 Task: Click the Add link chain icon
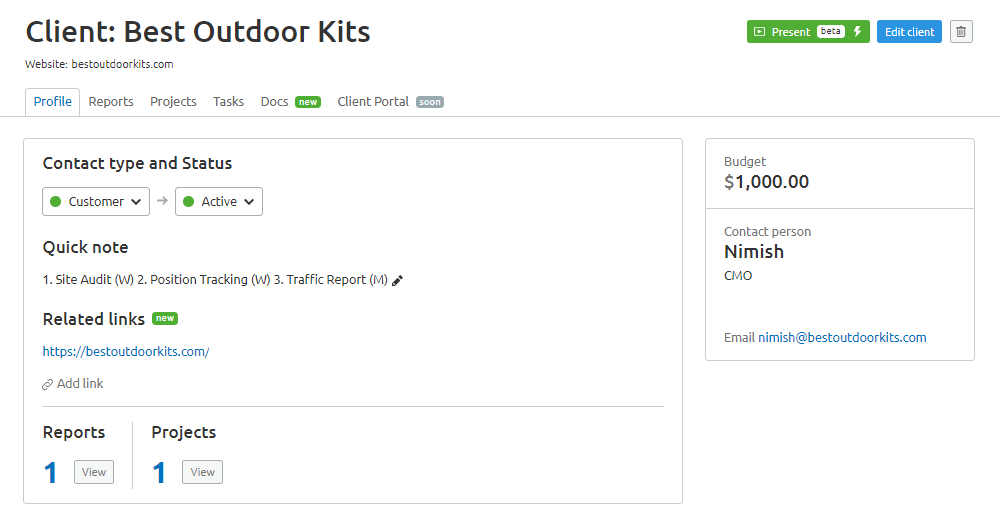click(x=47, y=384)
